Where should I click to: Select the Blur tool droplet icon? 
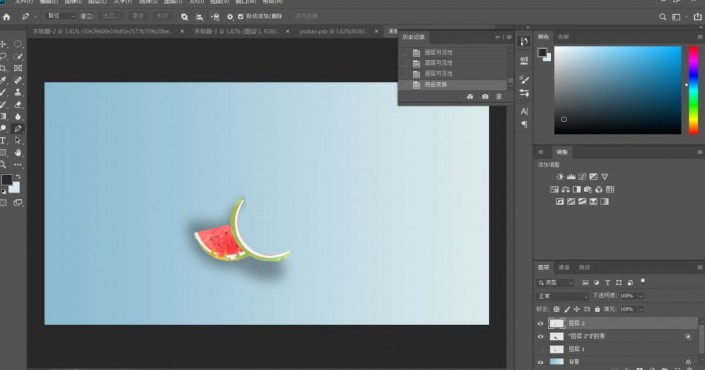click(18, 116)
